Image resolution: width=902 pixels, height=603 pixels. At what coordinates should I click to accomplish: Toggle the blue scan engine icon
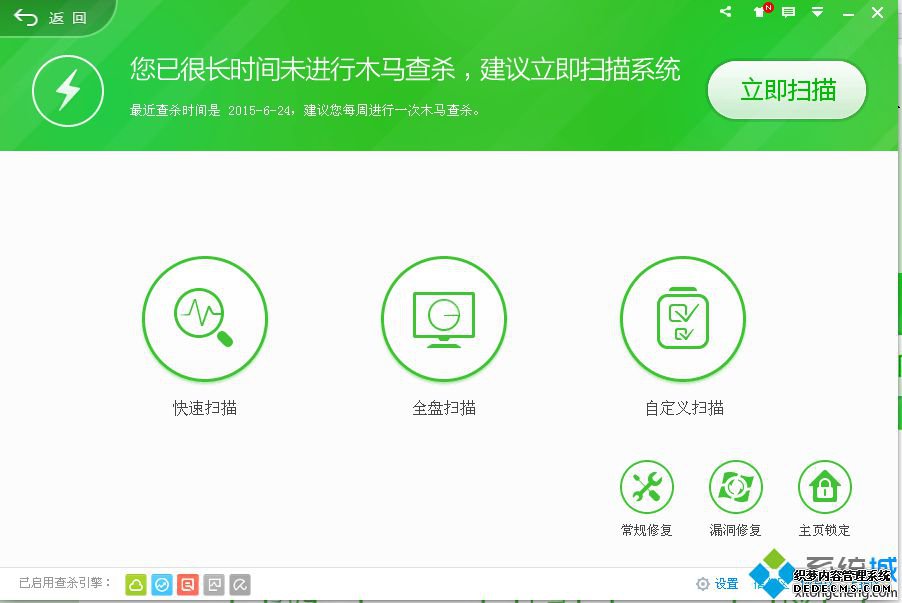pos(162,585)
